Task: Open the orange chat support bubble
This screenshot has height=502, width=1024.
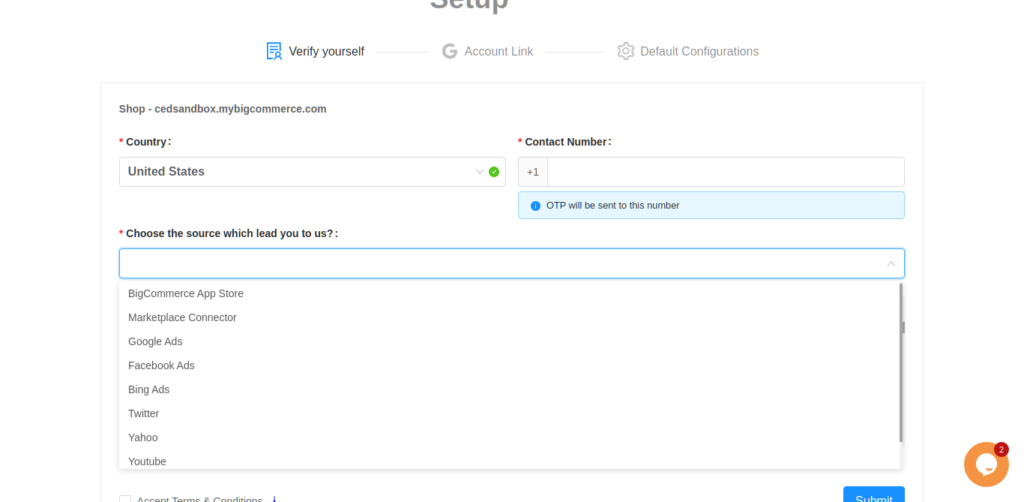Action: pyautogui.click(x=986, y=464)
